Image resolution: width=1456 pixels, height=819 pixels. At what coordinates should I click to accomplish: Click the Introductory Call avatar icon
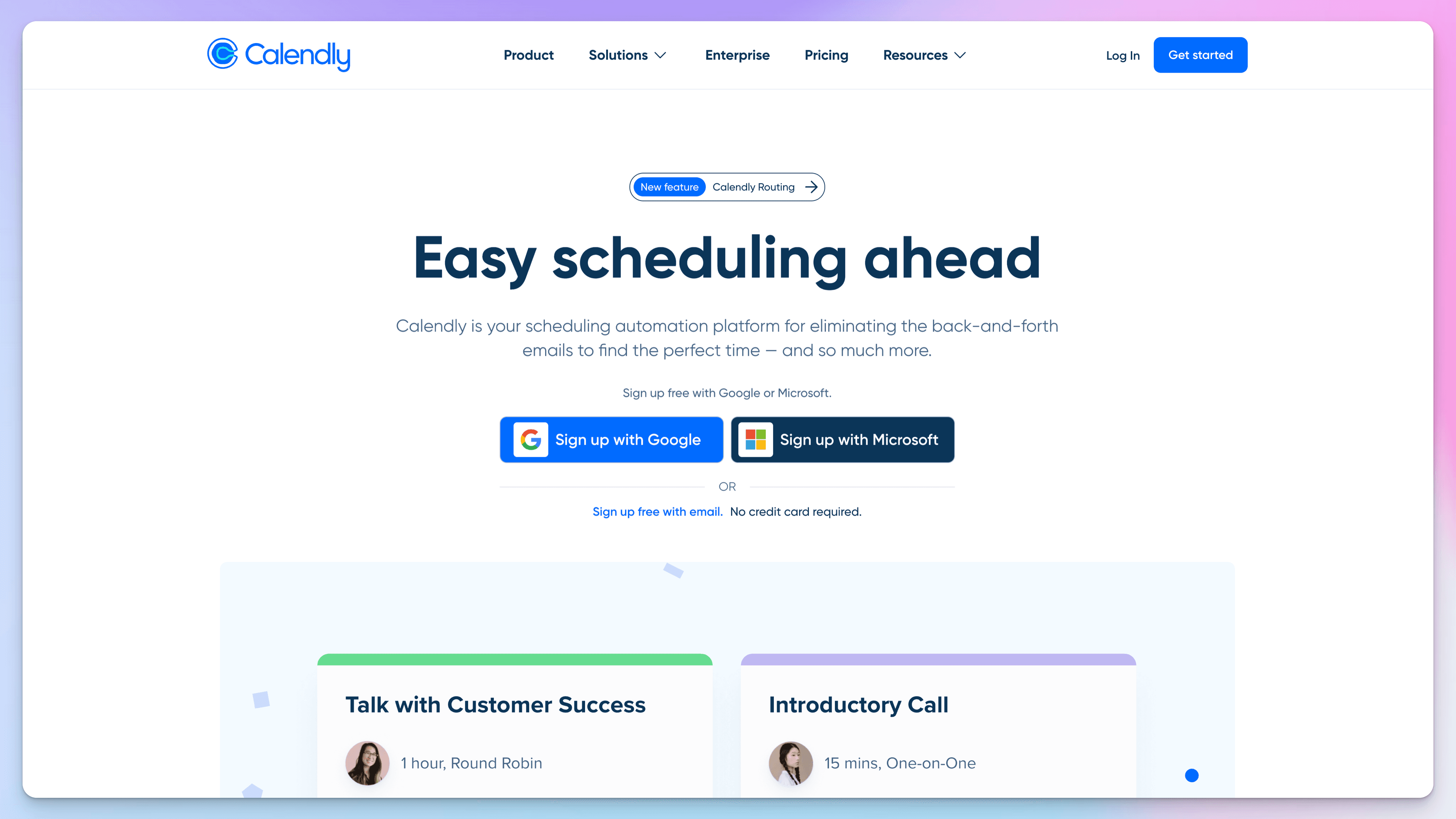pos(791,762)
